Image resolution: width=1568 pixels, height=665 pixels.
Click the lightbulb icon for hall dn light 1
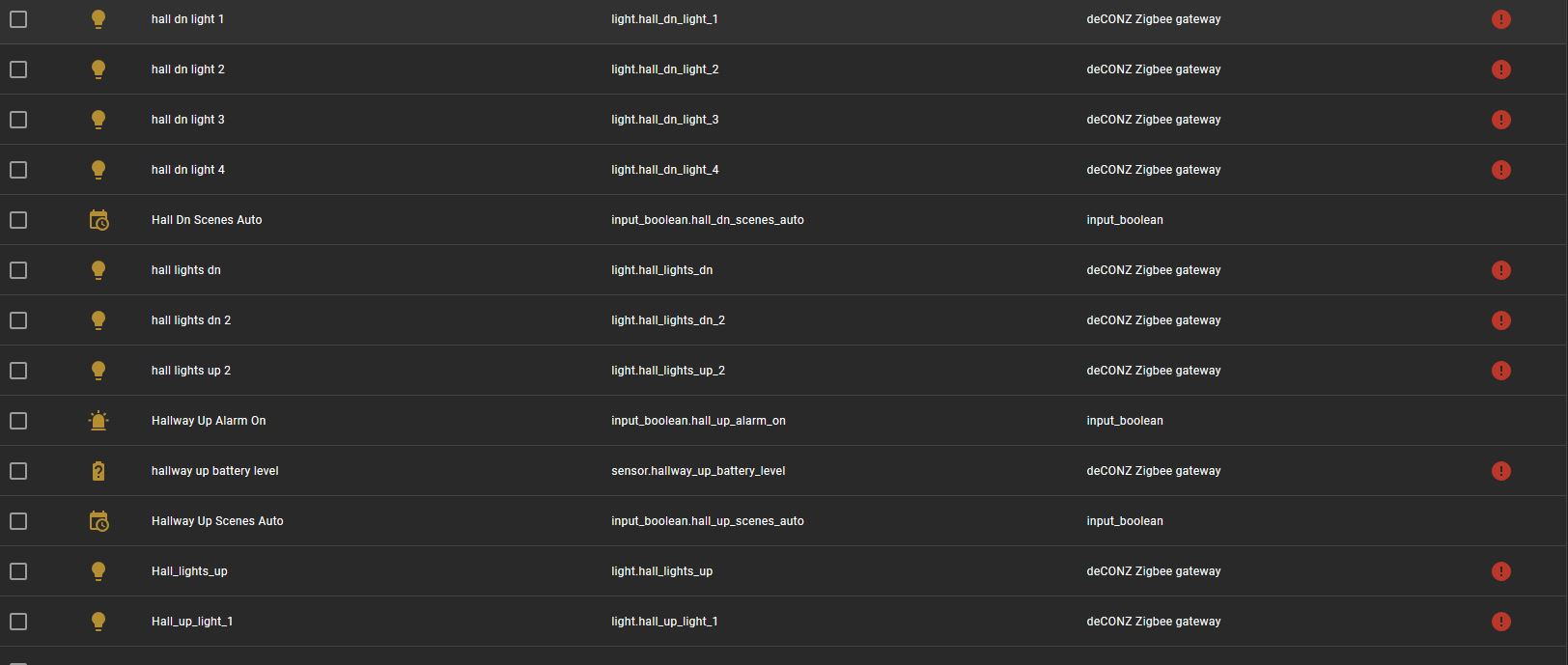[x=98, y=19]
